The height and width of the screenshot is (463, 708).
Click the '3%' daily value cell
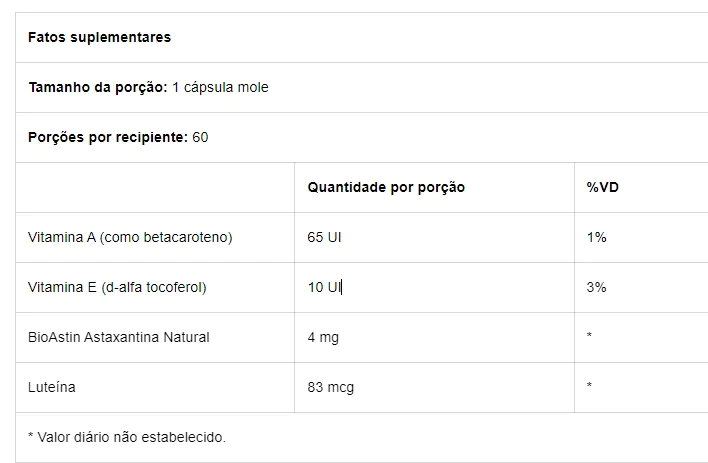coord(597,287)
